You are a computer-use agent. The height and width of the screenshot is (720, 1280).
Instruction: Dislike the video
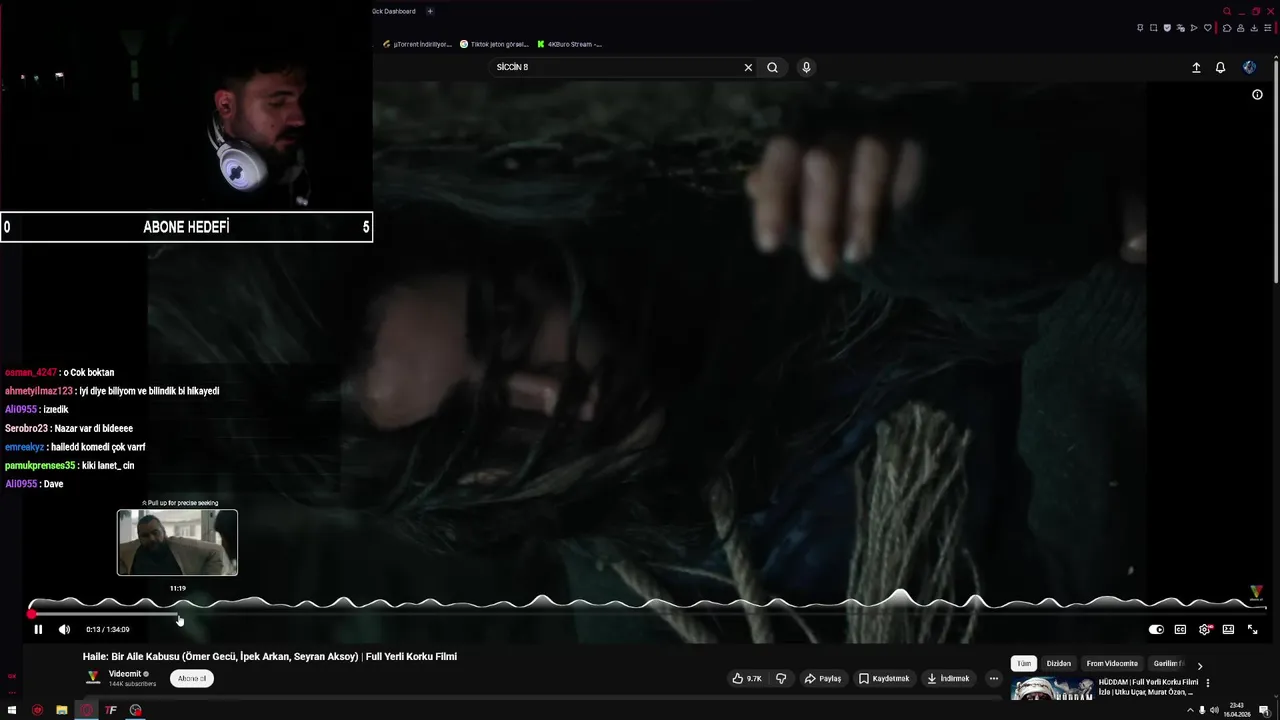pos(781,678)
